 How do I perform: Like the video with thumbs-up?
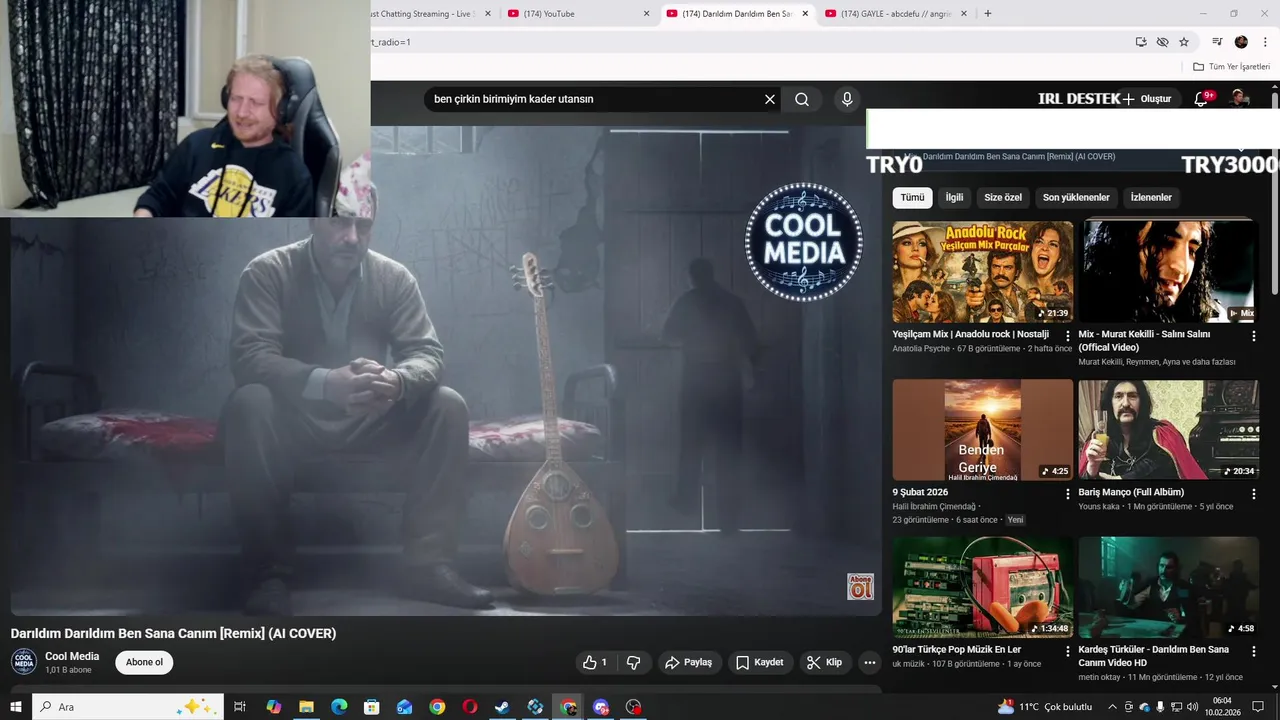pyautogui.click(x=595, y=662)
